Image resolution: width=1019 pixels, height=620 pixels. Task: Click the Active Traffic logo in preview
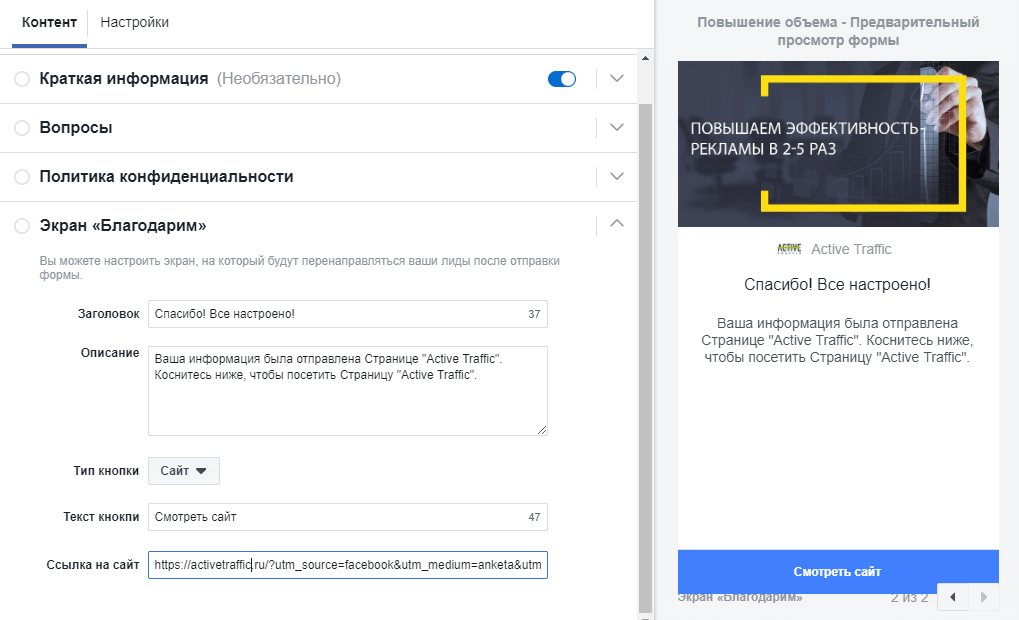point(789,249)
